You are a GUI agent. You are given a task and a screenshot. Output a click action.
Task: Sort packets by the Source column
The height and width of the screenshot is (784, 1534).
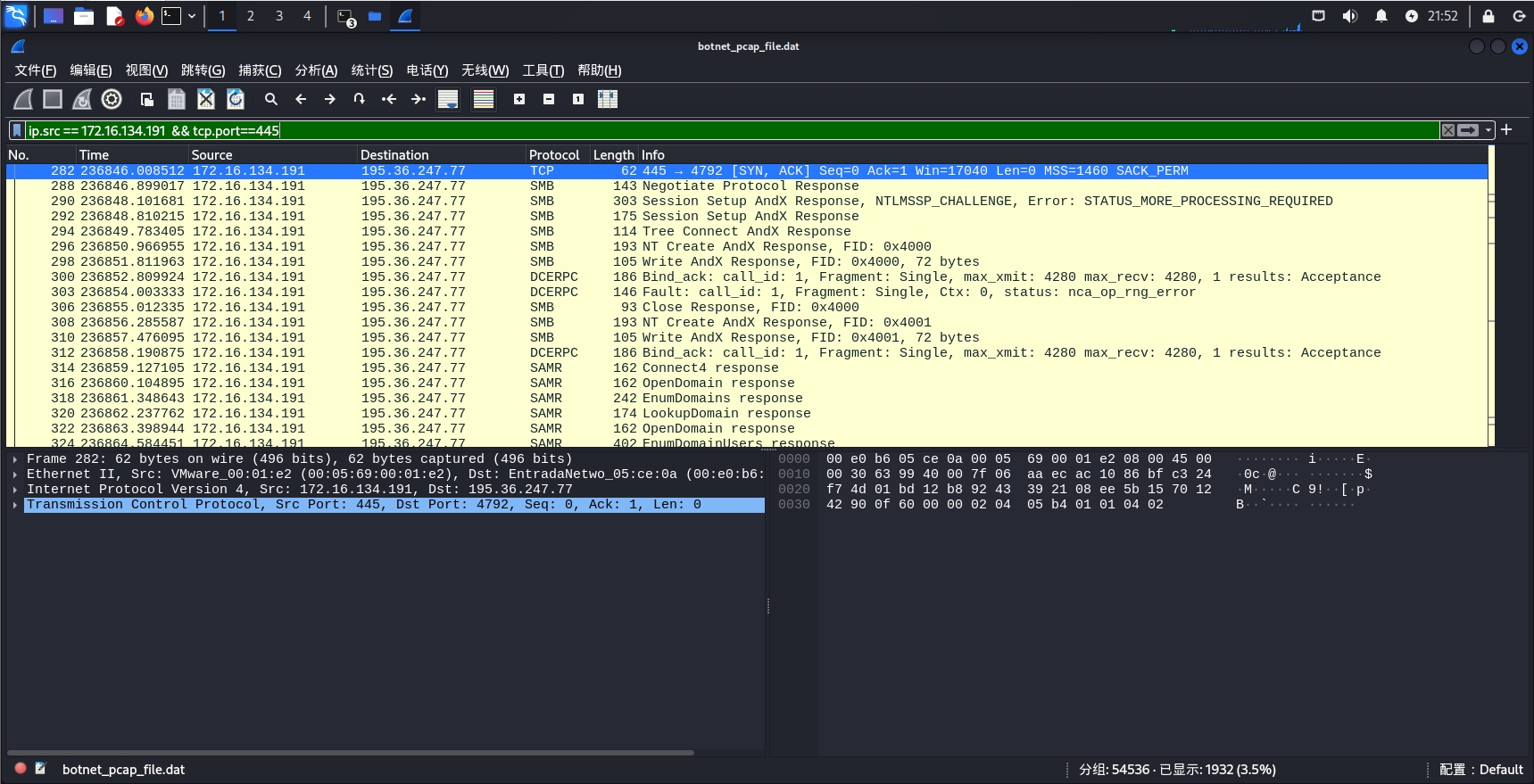click(272, 154)
